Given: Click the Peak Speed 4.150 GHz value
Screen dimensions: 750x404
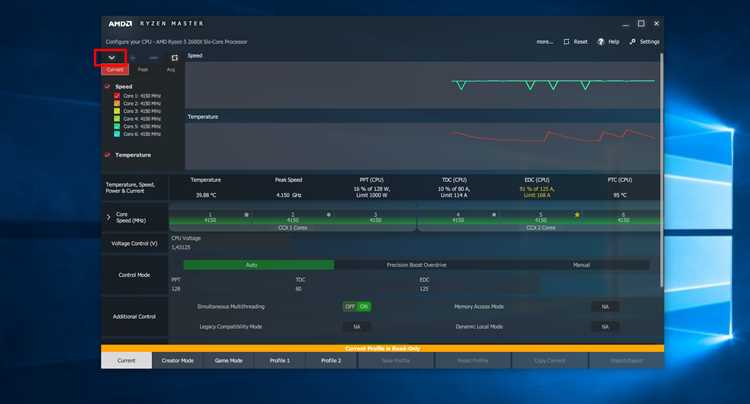Looking at the screenshot, I should pos(288,195).
